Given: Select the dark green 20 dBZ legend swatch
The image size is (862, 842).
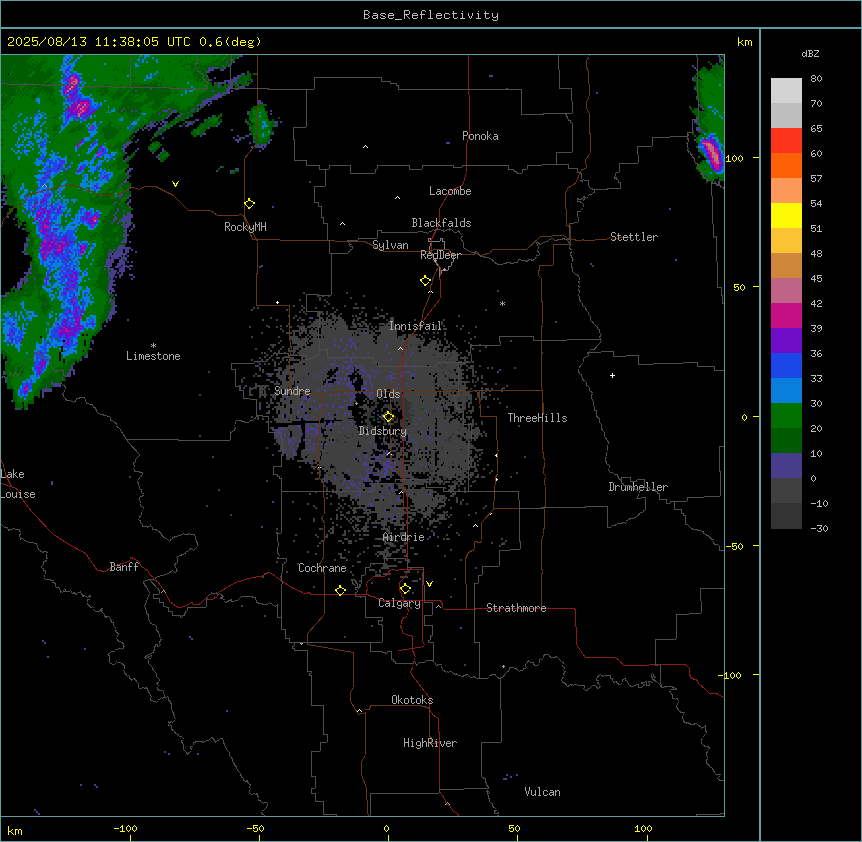Looking at the screenshot, I should (786, 441).
